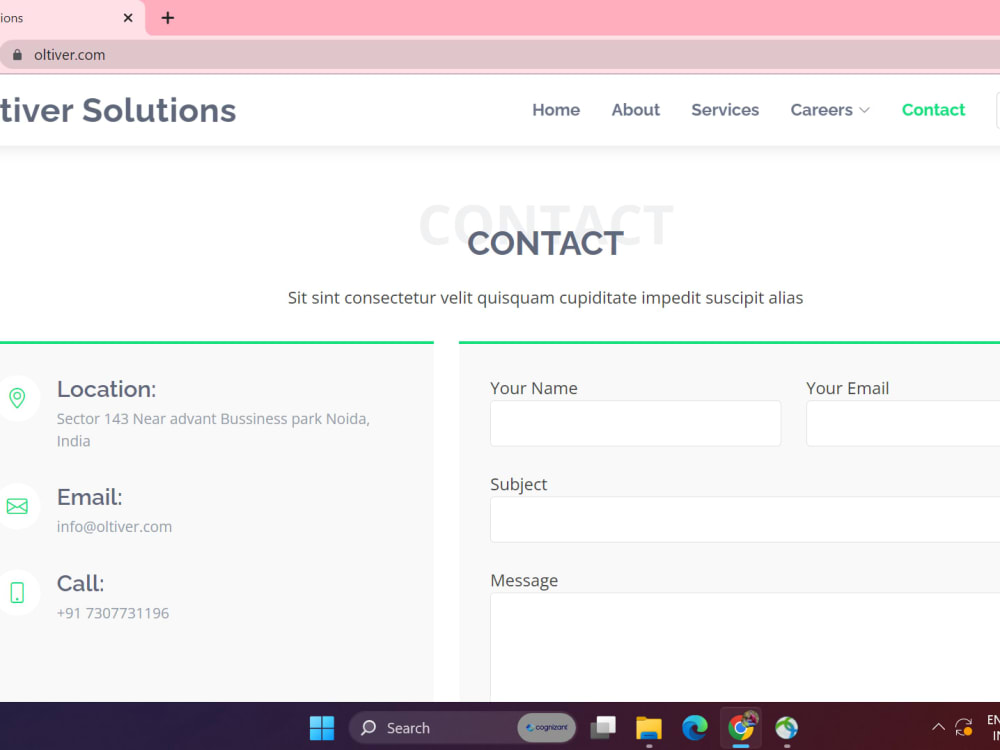Screen dimensions: 1000x750
Task: Open the green globe app on taskbar
Action: [x=787, y=728]
